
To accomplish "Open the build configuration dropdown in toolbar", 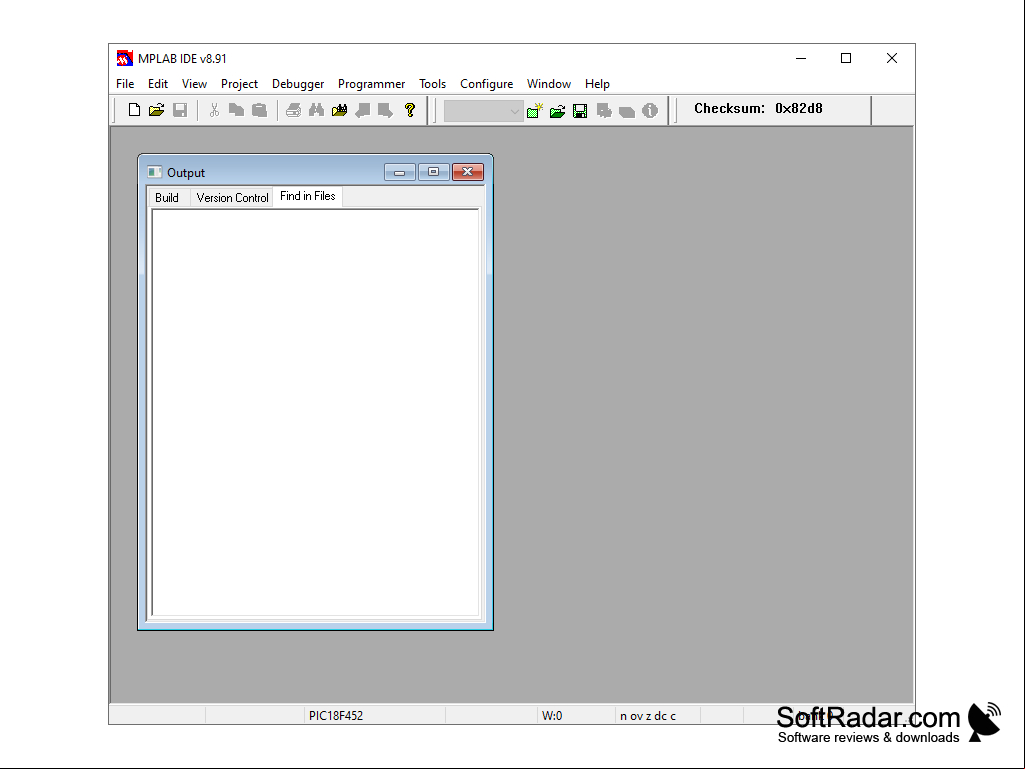I will click(484, 111).
